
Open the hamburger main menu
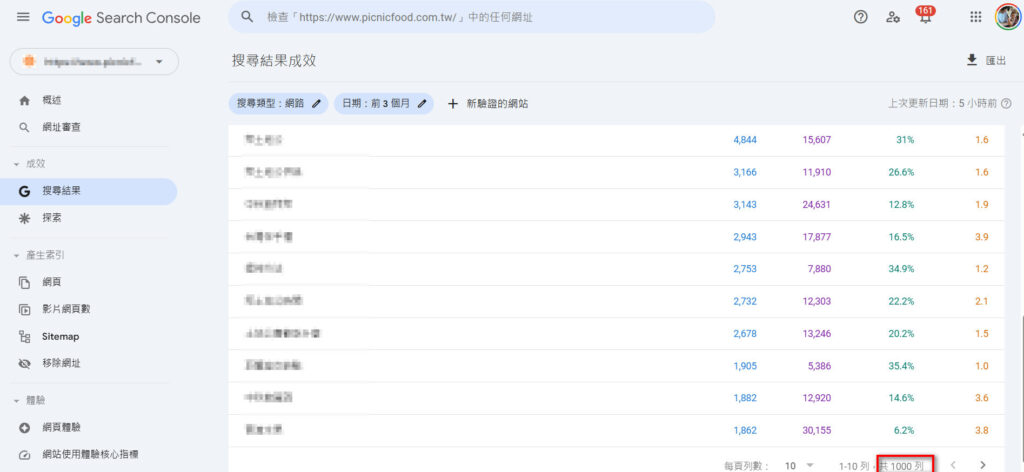point(23,18)
